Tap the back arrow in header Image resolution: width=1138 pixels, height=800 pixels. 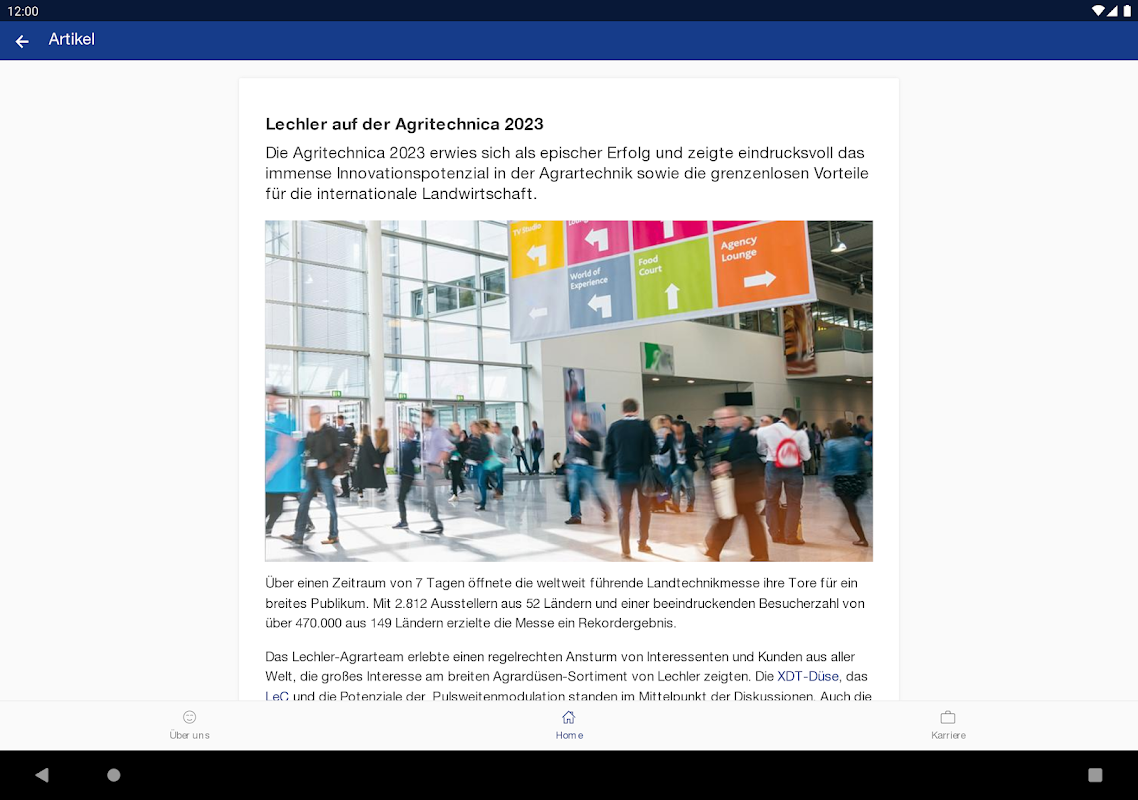[x=22, y=41]
